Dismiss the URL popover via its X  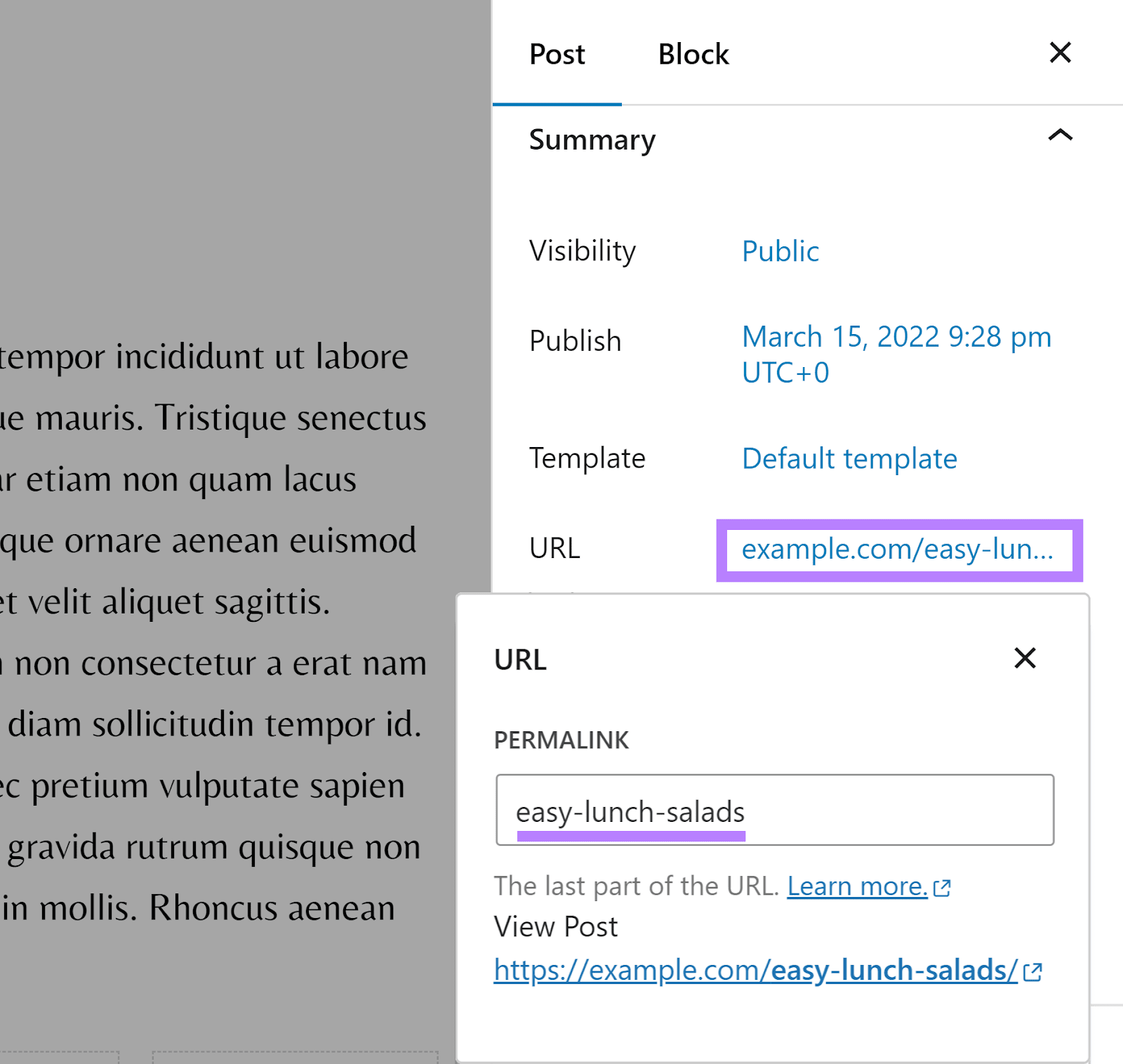[x=1025, y=658]
